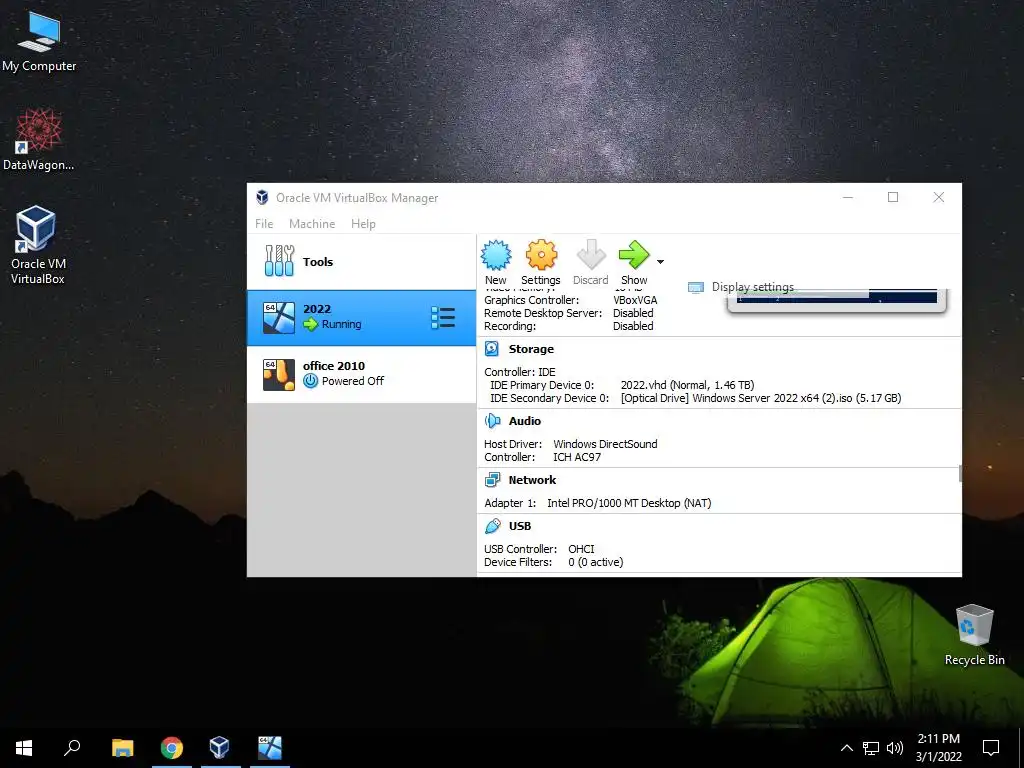Click the taskbar search magnifier
This screenshot has width=1024, height=768.
(72, 748)
